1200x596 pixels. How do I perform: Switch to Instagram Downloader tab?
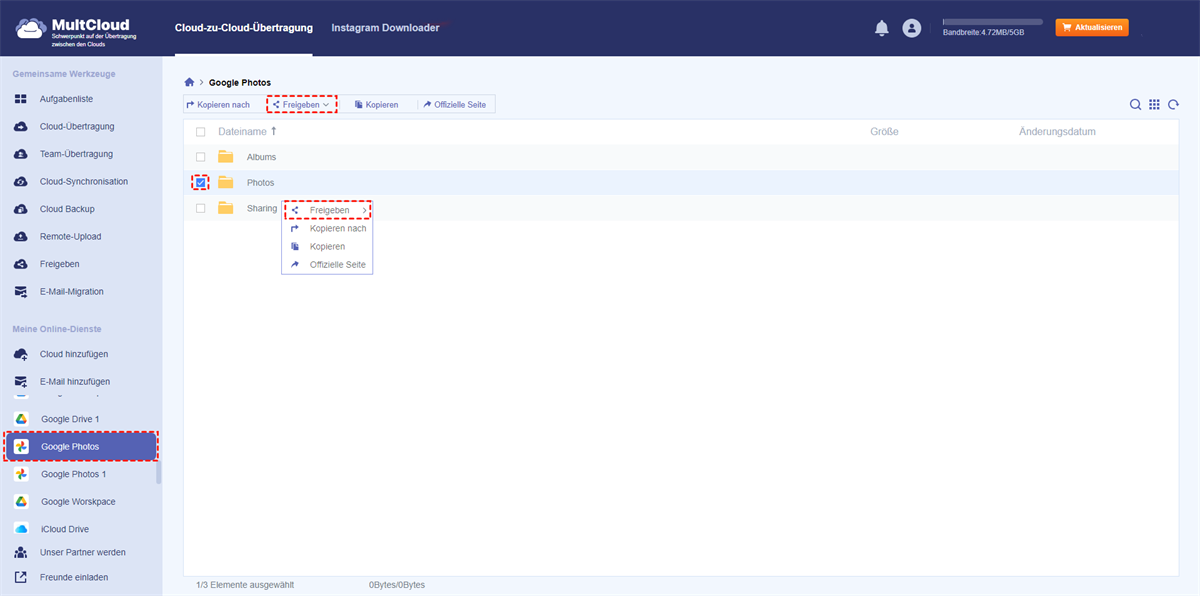[385, 28]
